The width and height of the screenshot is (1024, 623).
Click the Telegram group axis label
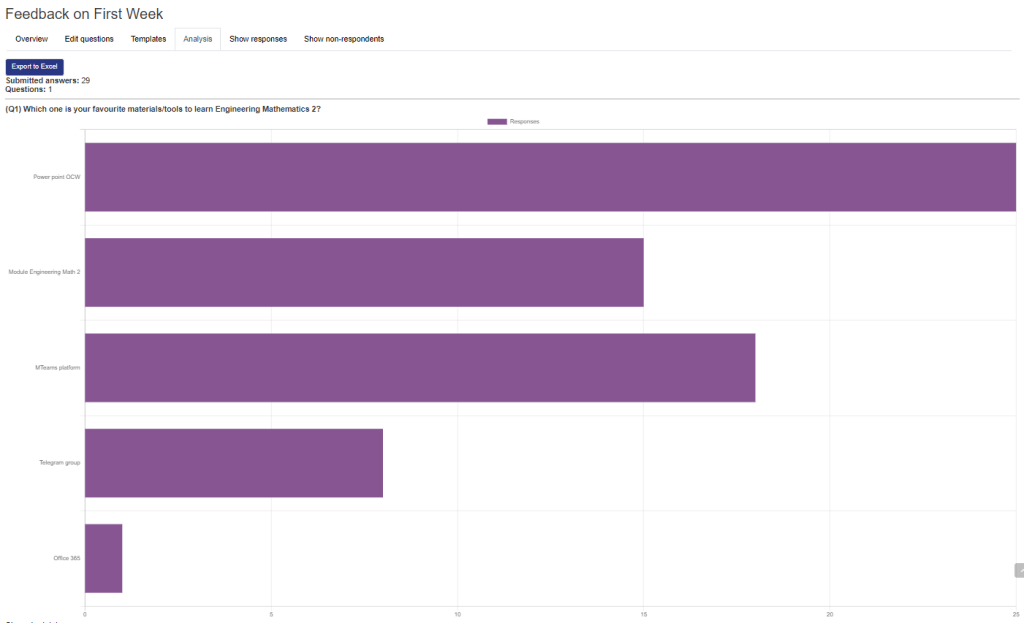[x=59, y=463]
